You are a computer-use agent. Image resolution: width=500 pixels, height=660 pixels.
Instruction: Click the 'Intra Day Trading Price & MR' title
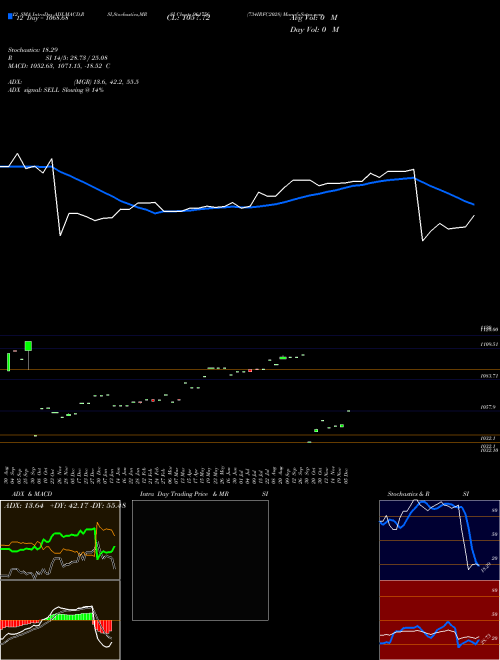[x=184, y=494]
